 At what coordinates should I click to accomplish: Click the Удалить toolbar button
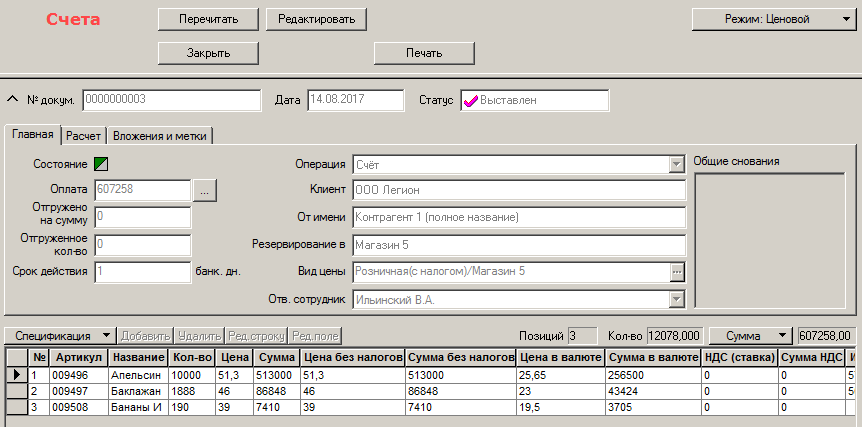point(200,336)
